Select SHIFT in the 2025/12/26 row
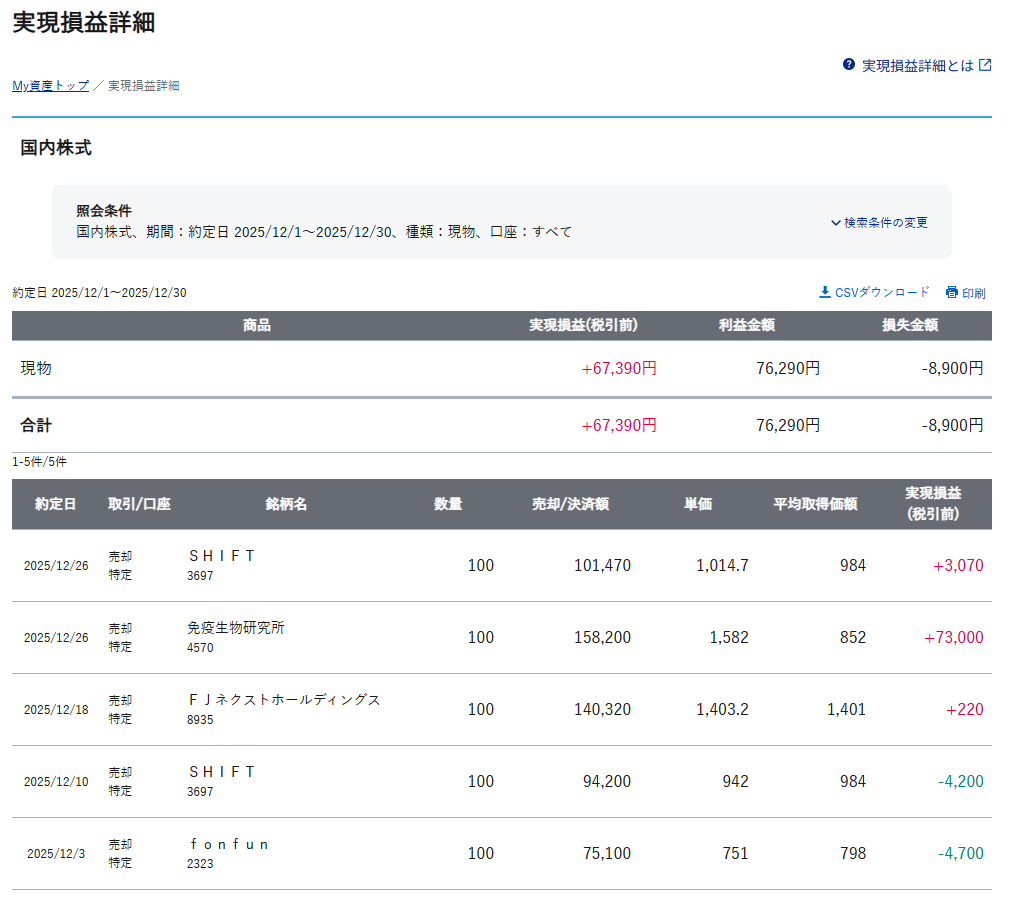1021x897 pixels. tap(222, 556)
